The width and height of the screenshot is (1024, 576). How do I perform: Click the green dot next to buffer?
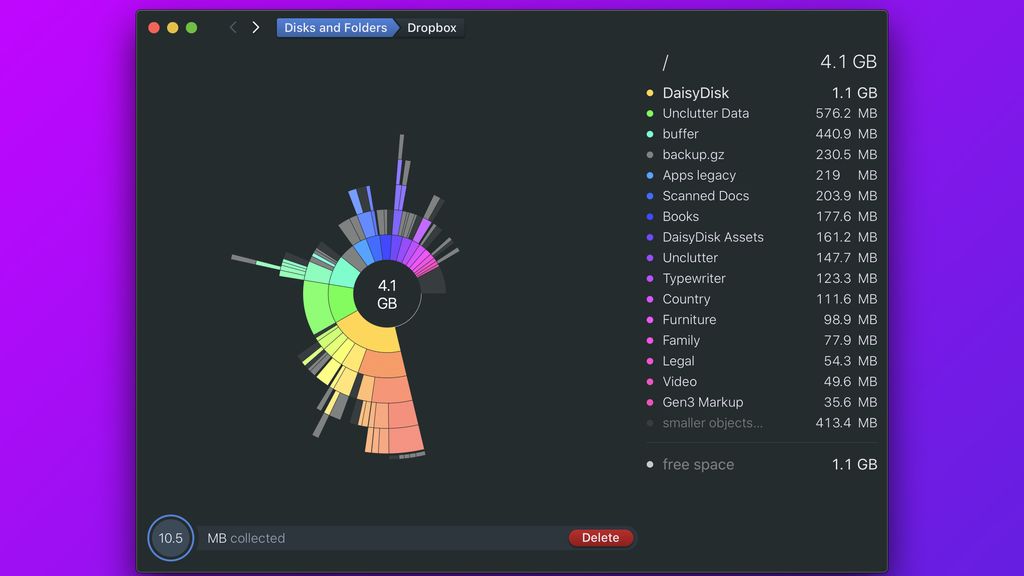[650, 134]
